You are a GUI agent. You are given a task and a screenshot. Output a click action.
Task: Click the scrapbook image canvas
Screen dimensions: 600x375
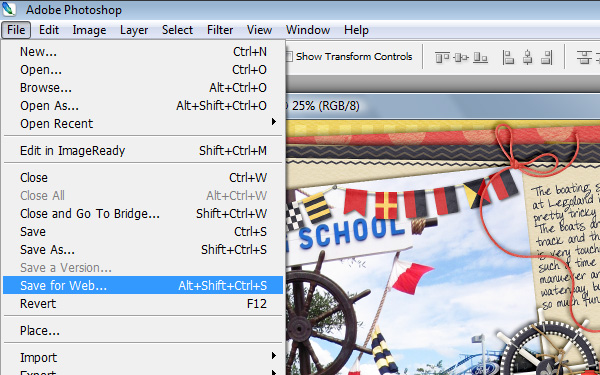pos(443,248)
